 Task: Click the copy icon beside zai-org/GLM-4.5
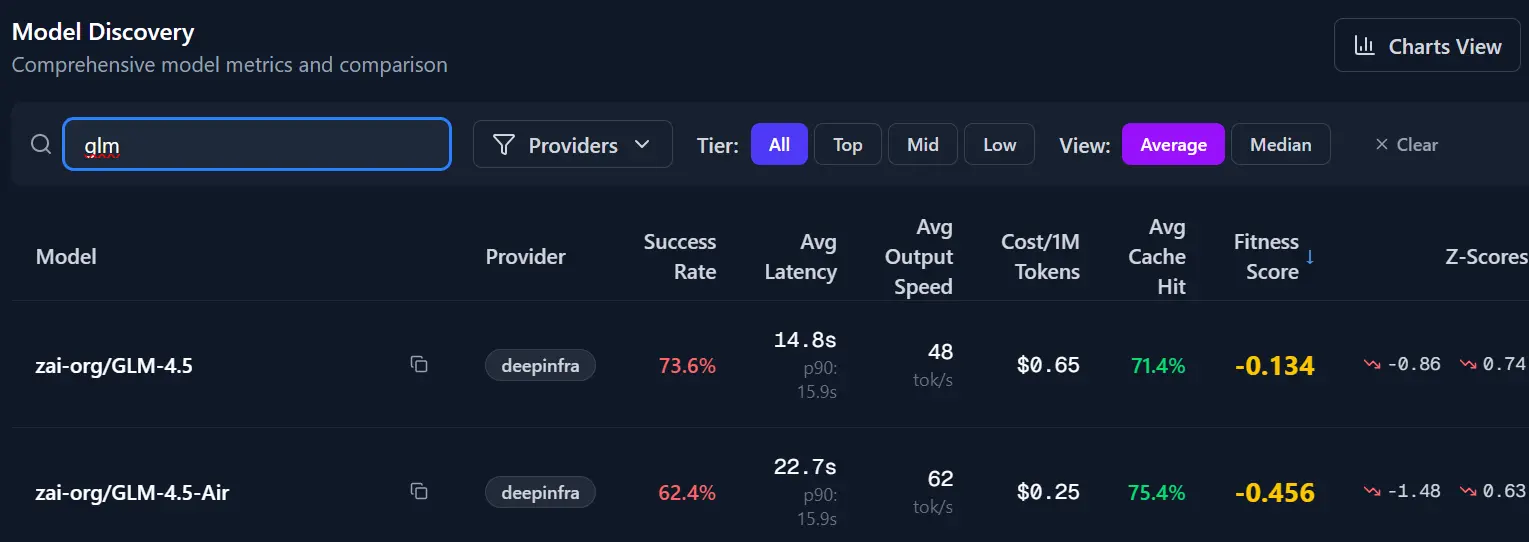point(419,365)
